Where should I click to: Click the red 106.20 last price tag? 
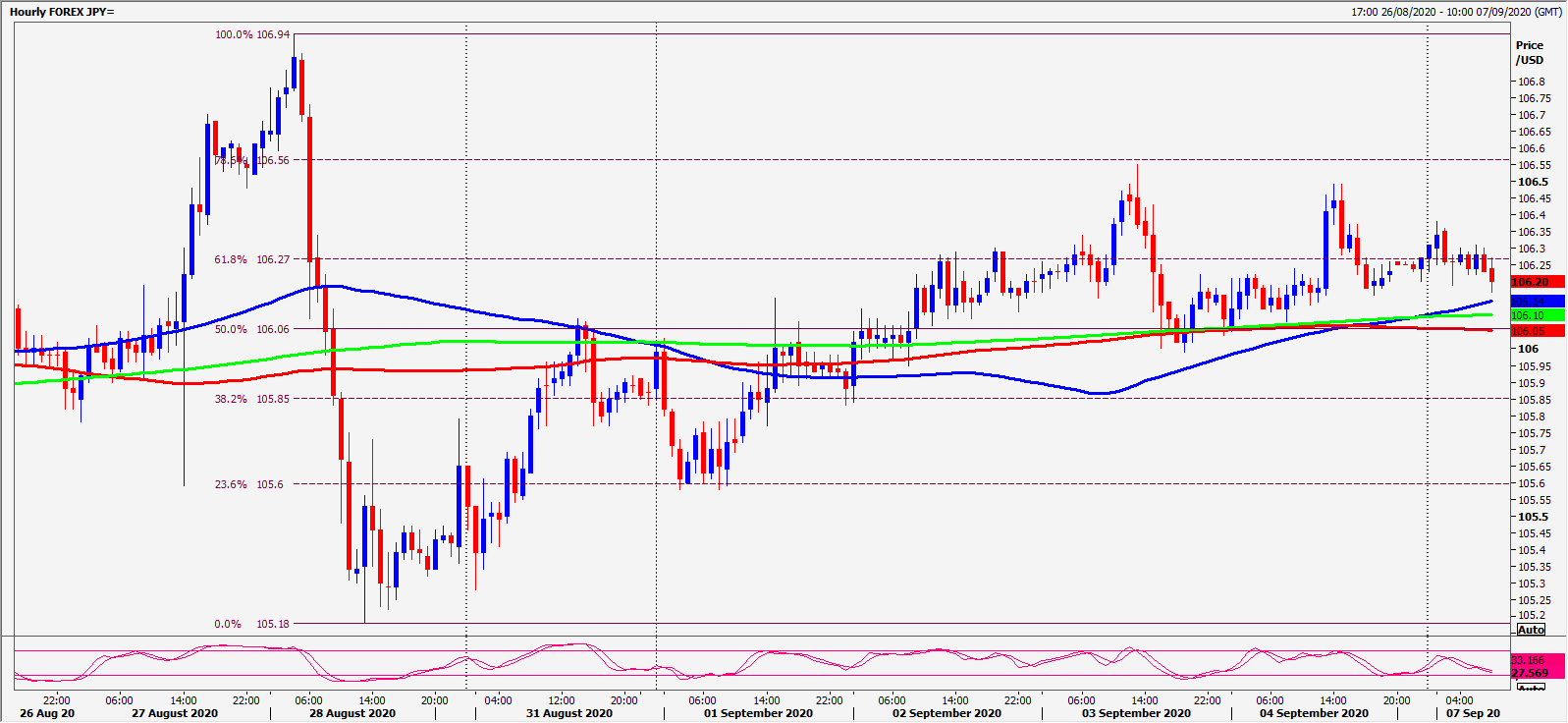[x=1537, y=282]
